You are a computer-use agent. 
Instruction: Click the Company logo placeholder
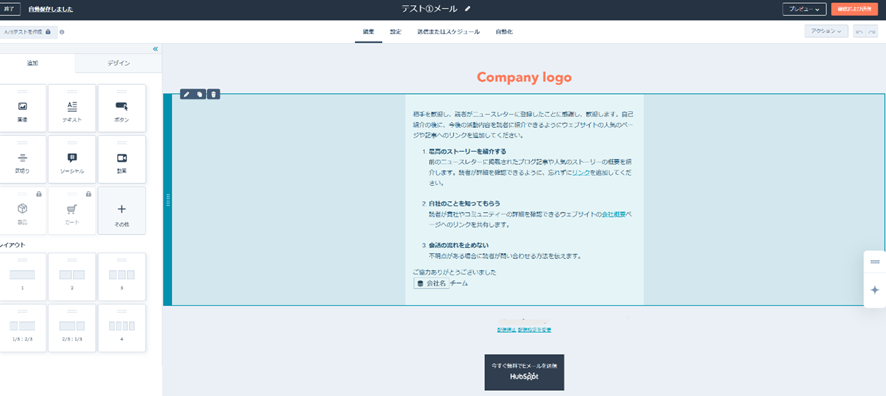coord(524,77)
